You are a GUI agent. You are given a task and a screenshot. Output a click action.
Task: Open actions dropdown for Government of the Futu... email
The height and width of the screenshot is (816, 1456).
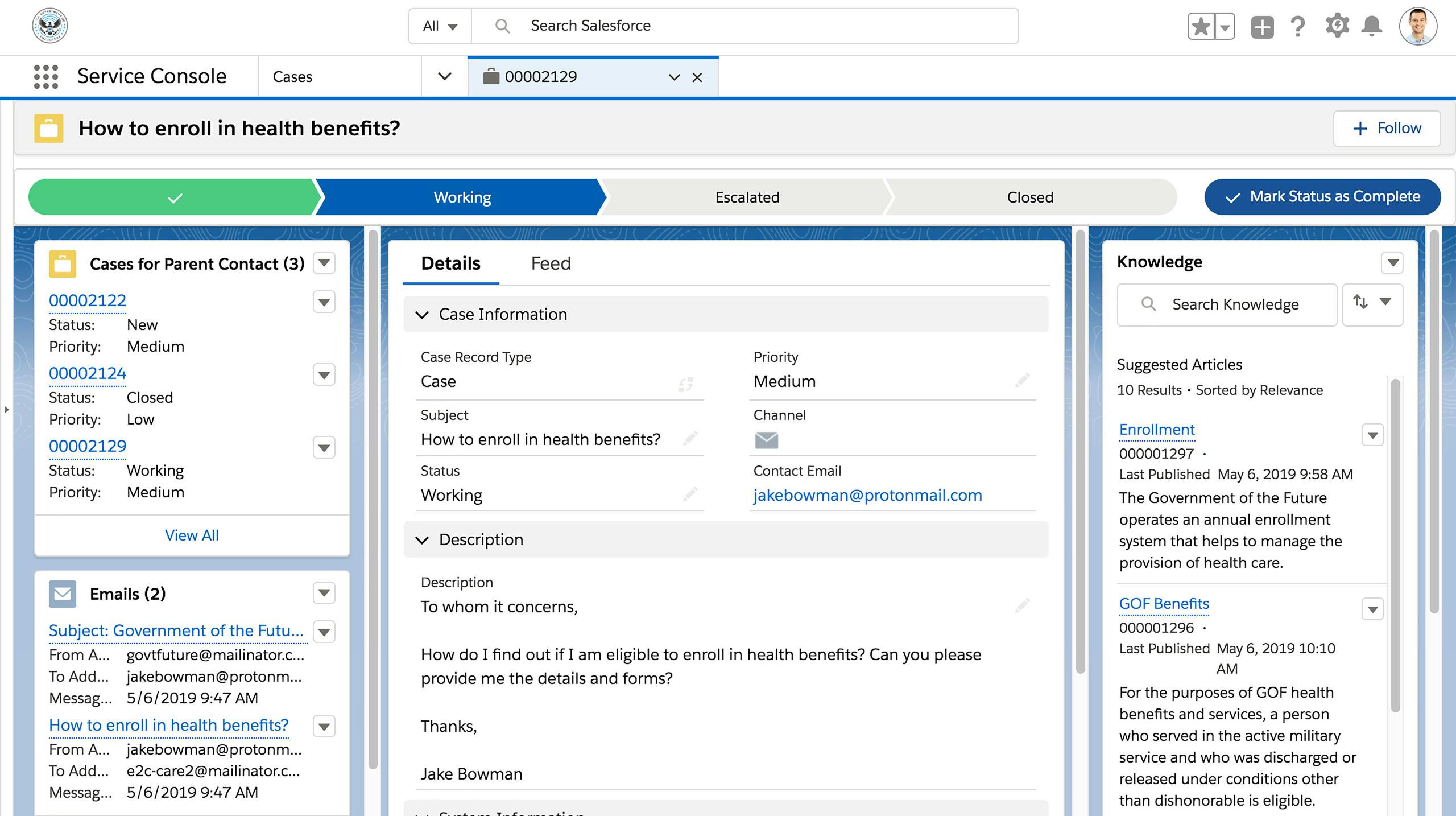pos(324,632)
